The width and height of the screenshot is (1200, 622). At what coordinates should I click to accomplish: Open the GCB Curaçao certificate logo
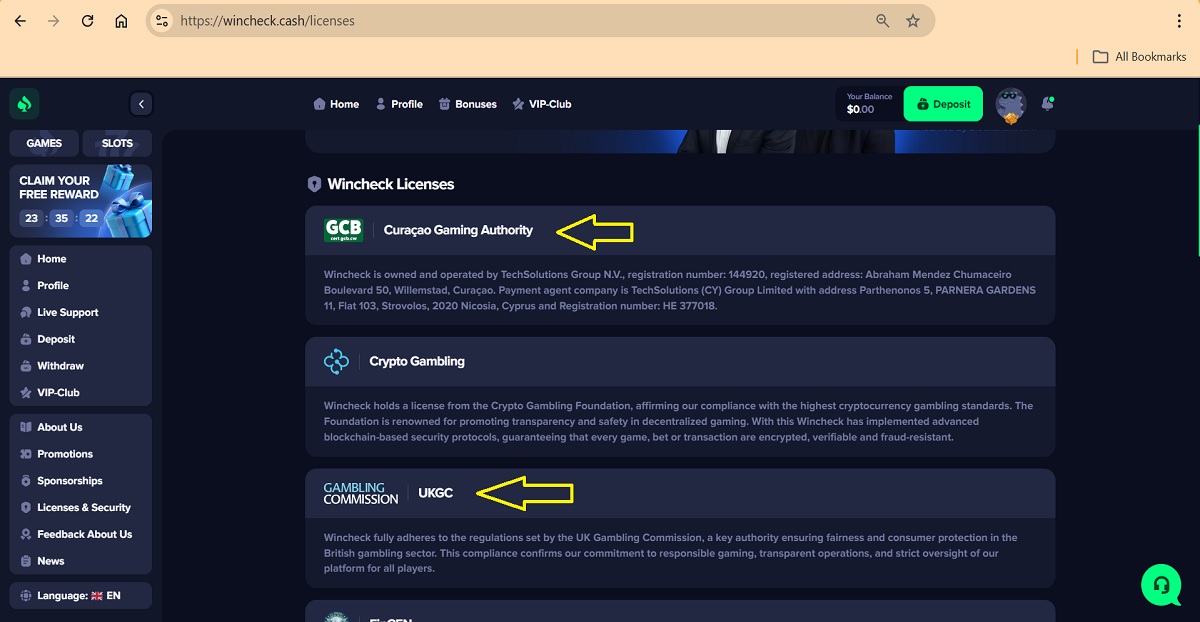point(343,231)
